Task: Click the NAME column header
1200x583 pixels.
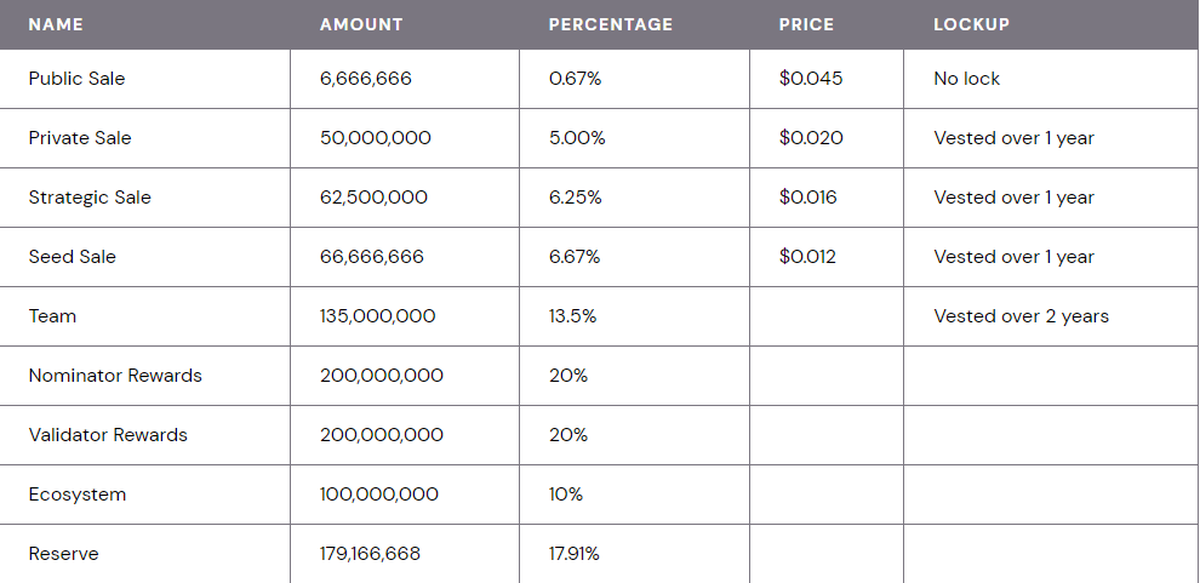Action: 56,25
